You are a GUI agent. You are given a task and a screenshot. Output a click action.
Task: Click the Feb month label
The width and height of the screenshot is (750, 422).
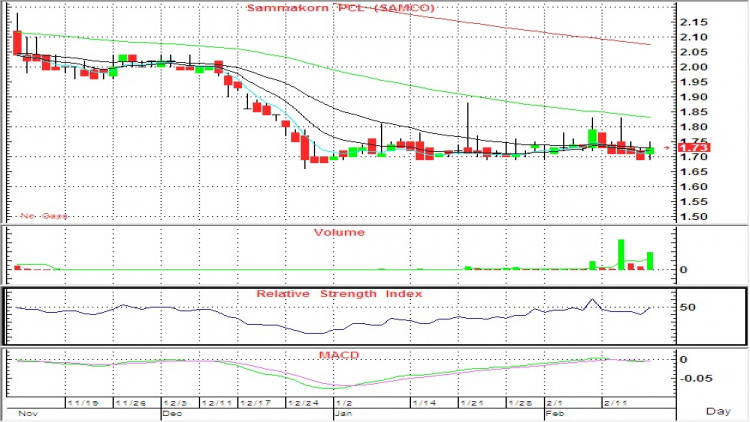point(555,413)
